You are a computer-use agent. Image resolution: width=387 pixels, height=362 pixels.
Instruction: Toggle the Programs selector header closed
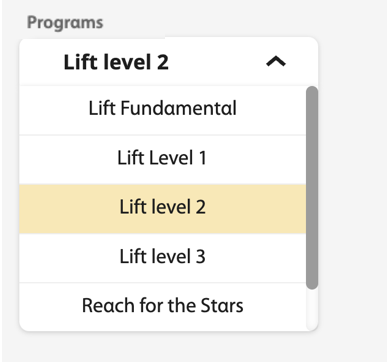(x=169, y=62)
